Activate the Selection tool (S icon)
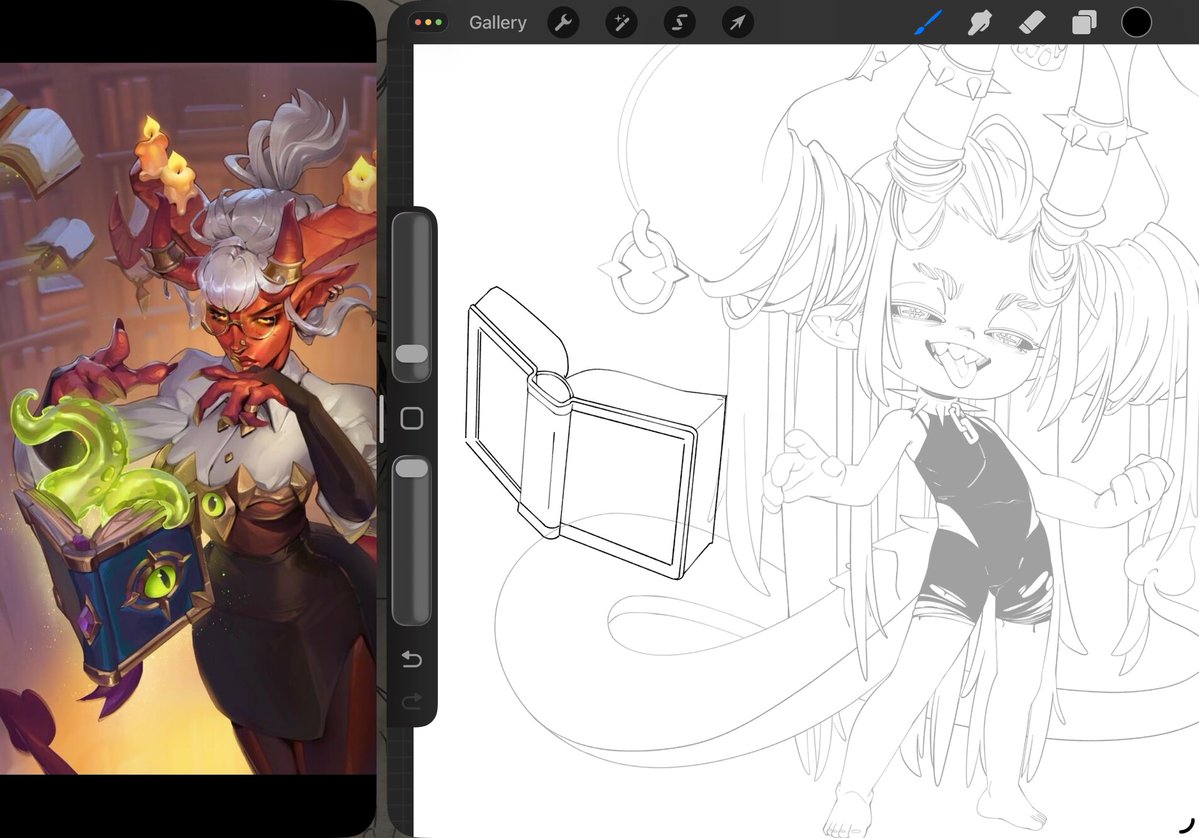1199x838 pixels. point(679,23)
